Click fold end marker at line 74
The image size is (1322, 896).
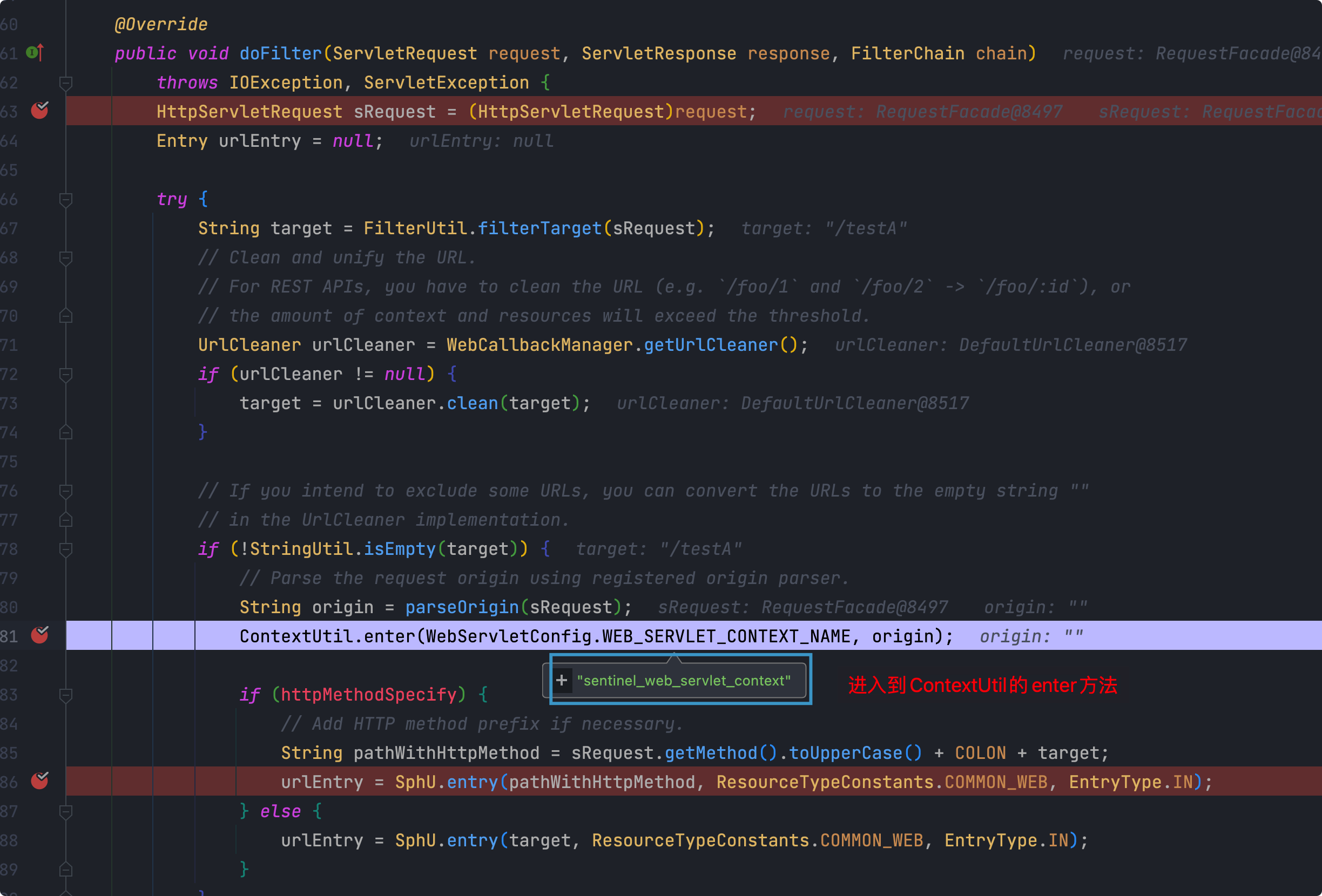pyautogui.click(x=66, y=433)
